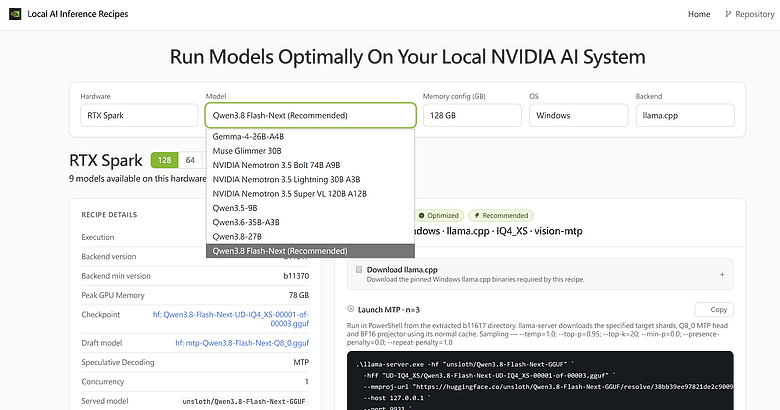Go to the Home page link
780x410 pixels.
click(x=699, y=14)
